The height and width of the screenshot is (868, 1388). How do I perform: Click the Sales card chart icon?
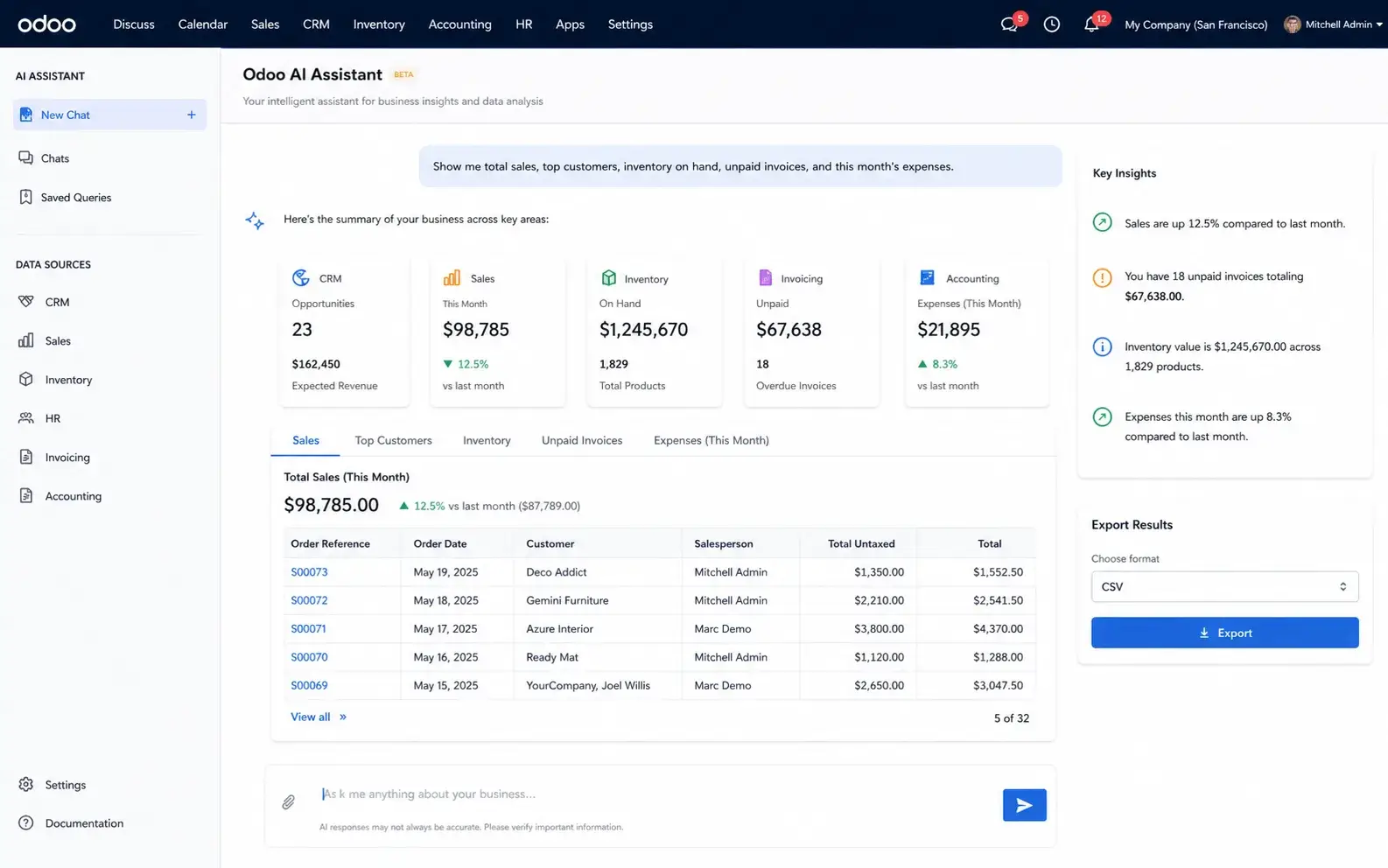pyautogui.click(x=452, y=277)
